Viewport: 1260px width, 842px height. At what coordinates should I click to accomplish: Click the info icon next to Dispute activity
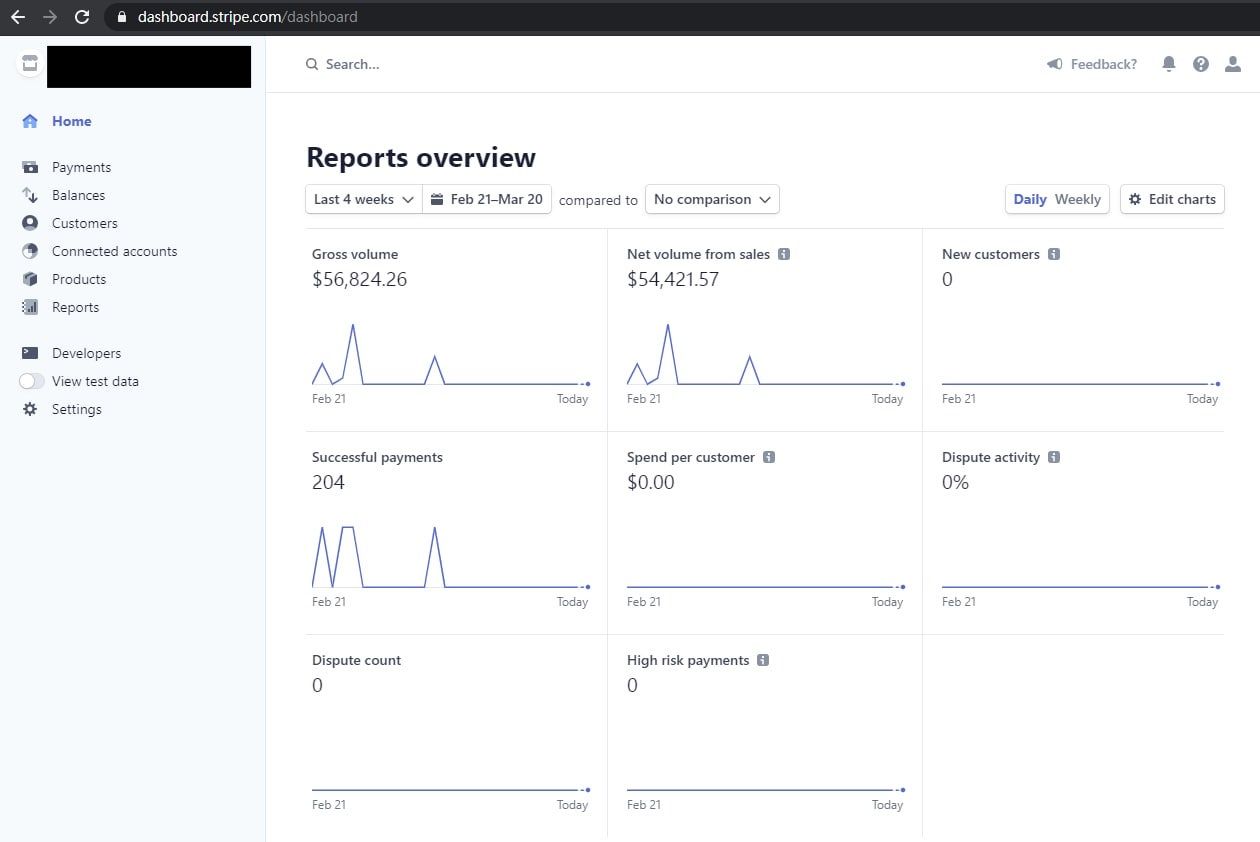(x=1054, y=457)
